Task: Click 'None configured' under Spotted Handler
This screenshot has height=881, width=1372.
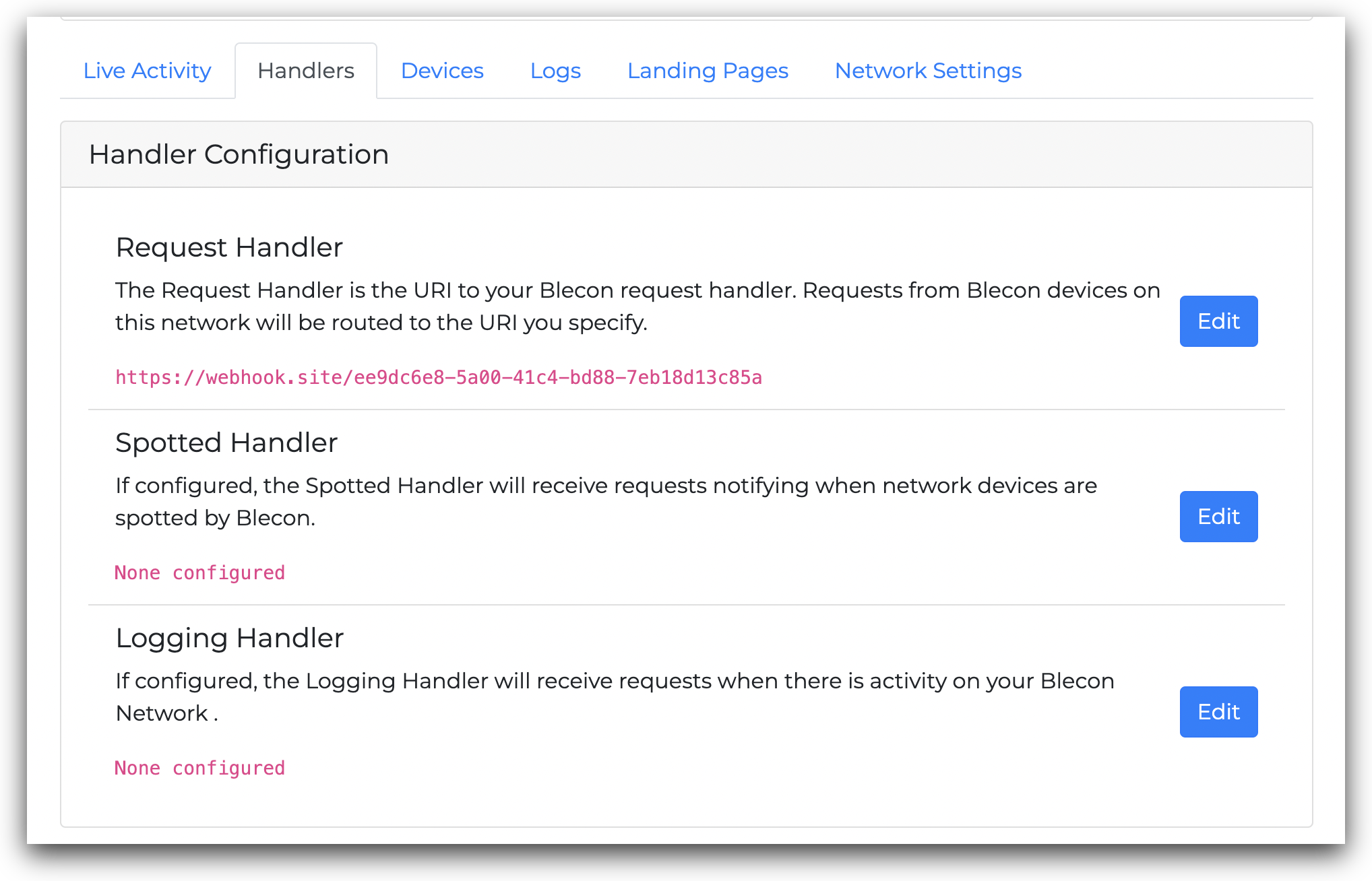Action: click(x=200, y=573)
